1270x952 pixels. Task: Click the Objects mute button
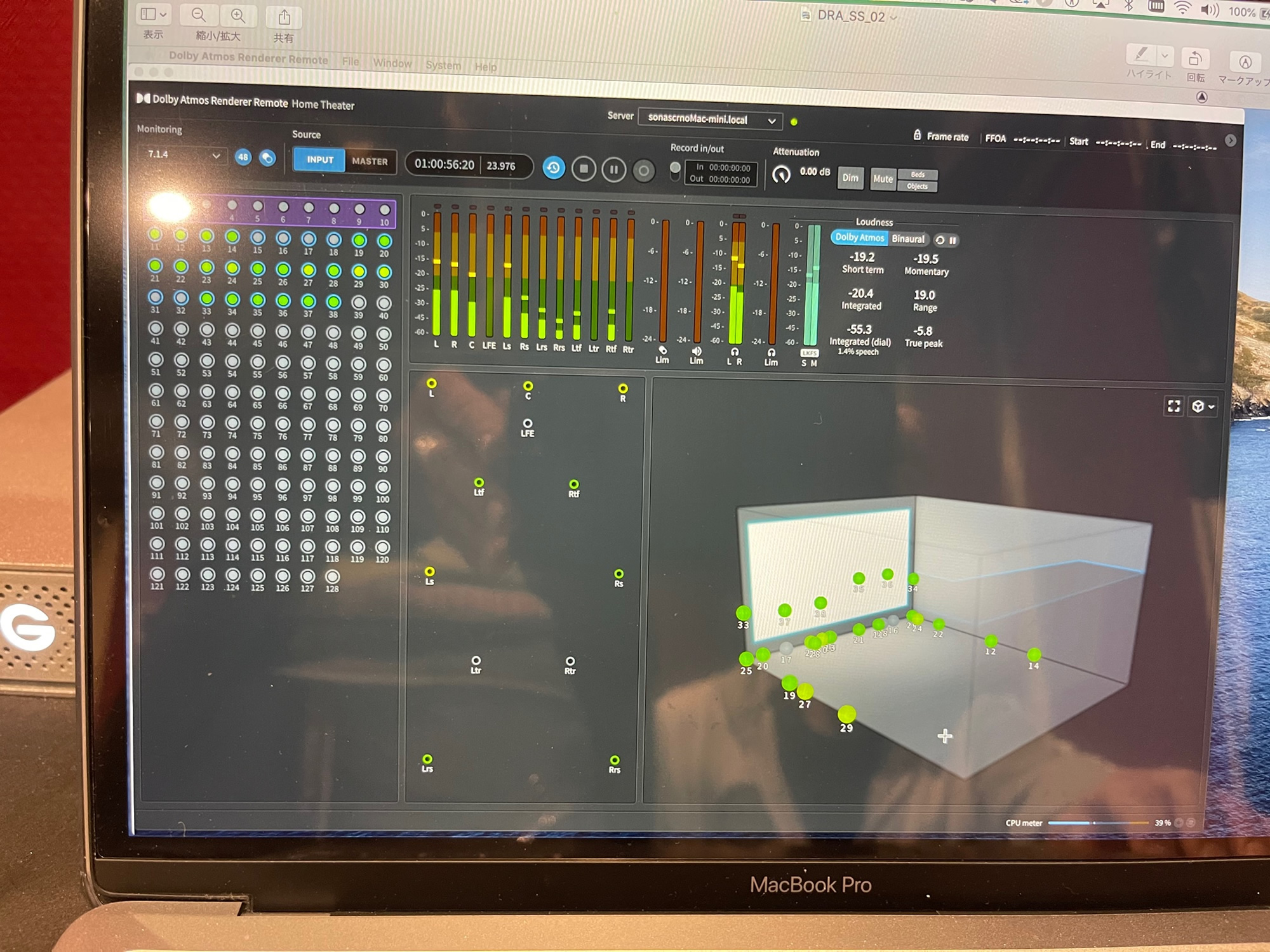pos(918,186)
